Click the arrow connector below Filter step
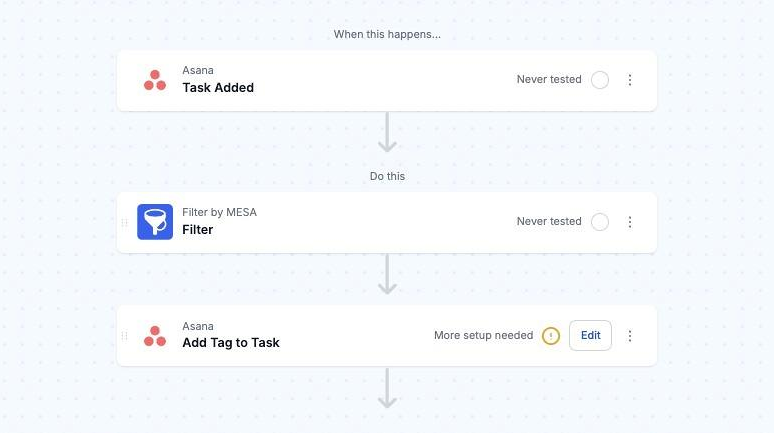 (x=387, y=275)
